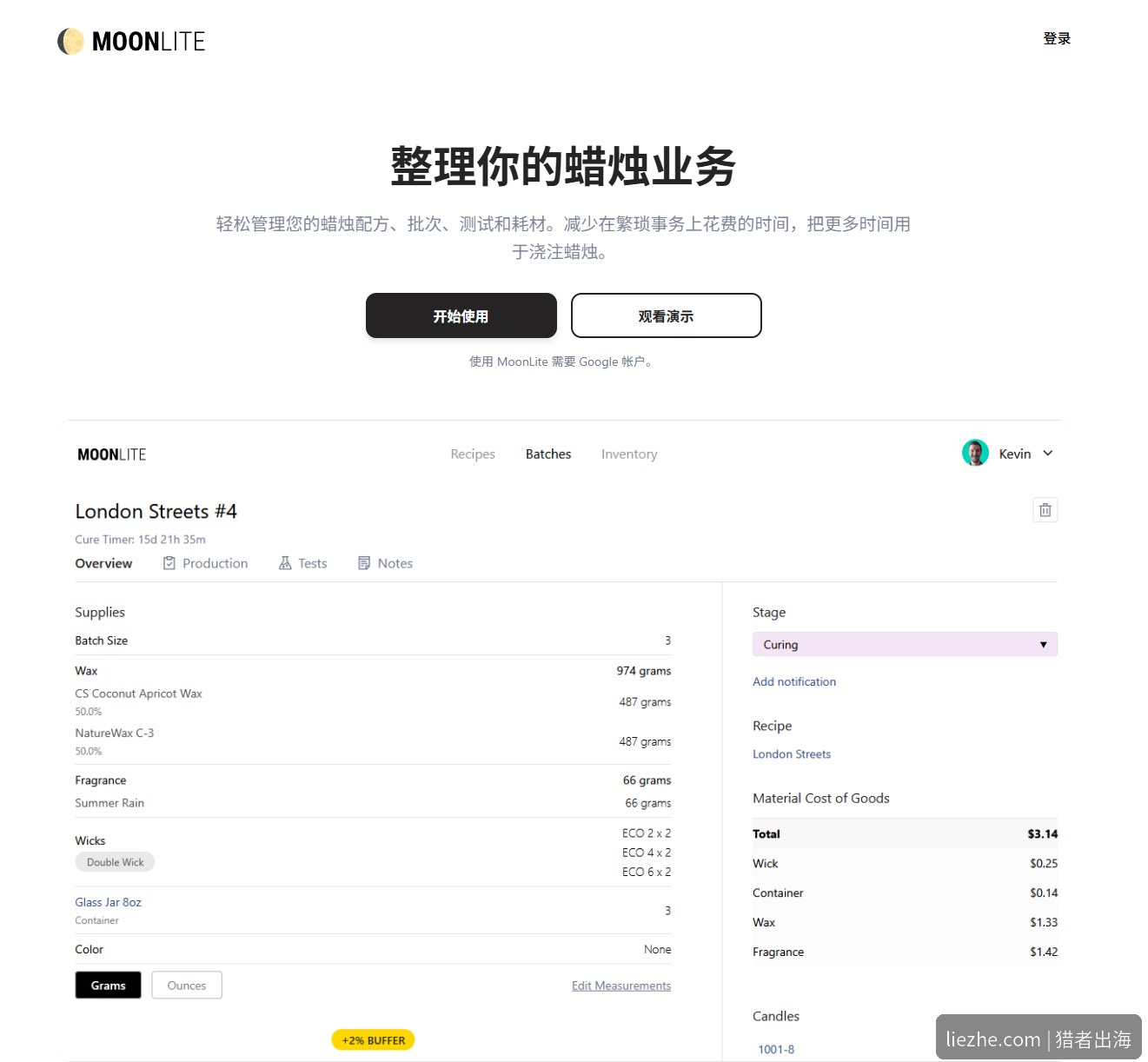Screen dimensions: 1148x1062
Task: Click the London Streets #4 title
Action: pos(156,511)
